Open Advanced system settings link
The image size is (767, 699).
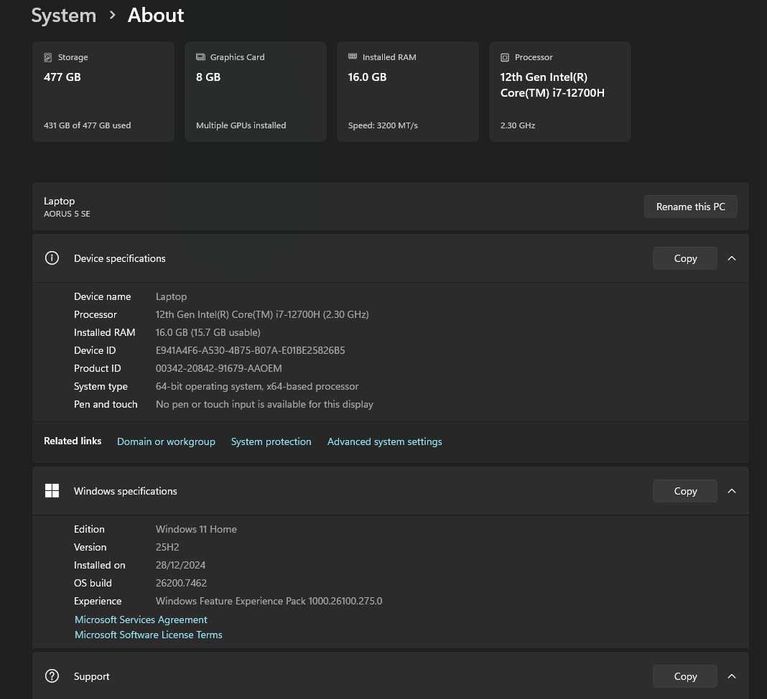click(x=384, y=441)
